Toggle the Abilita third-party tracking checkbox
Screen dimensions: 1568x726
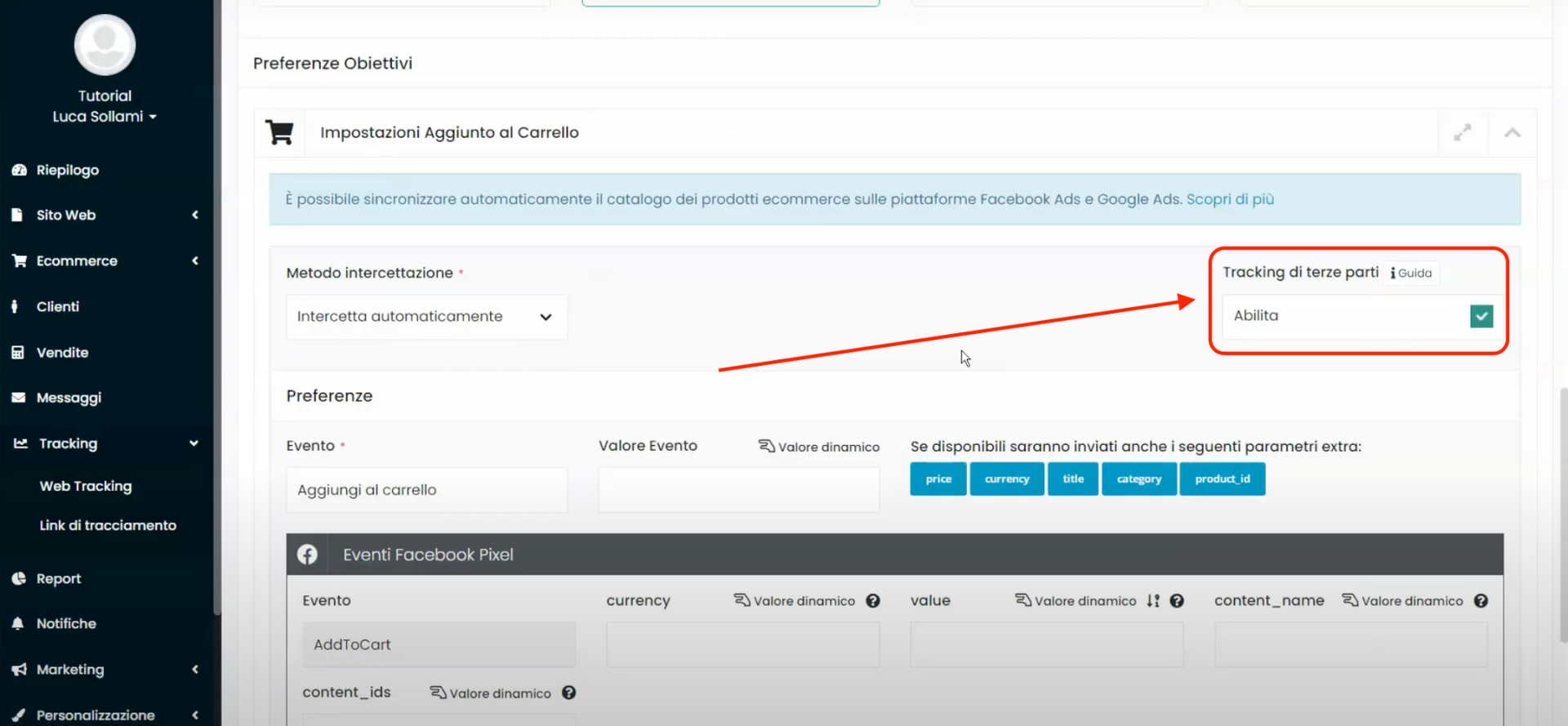tap(1481, 316)
